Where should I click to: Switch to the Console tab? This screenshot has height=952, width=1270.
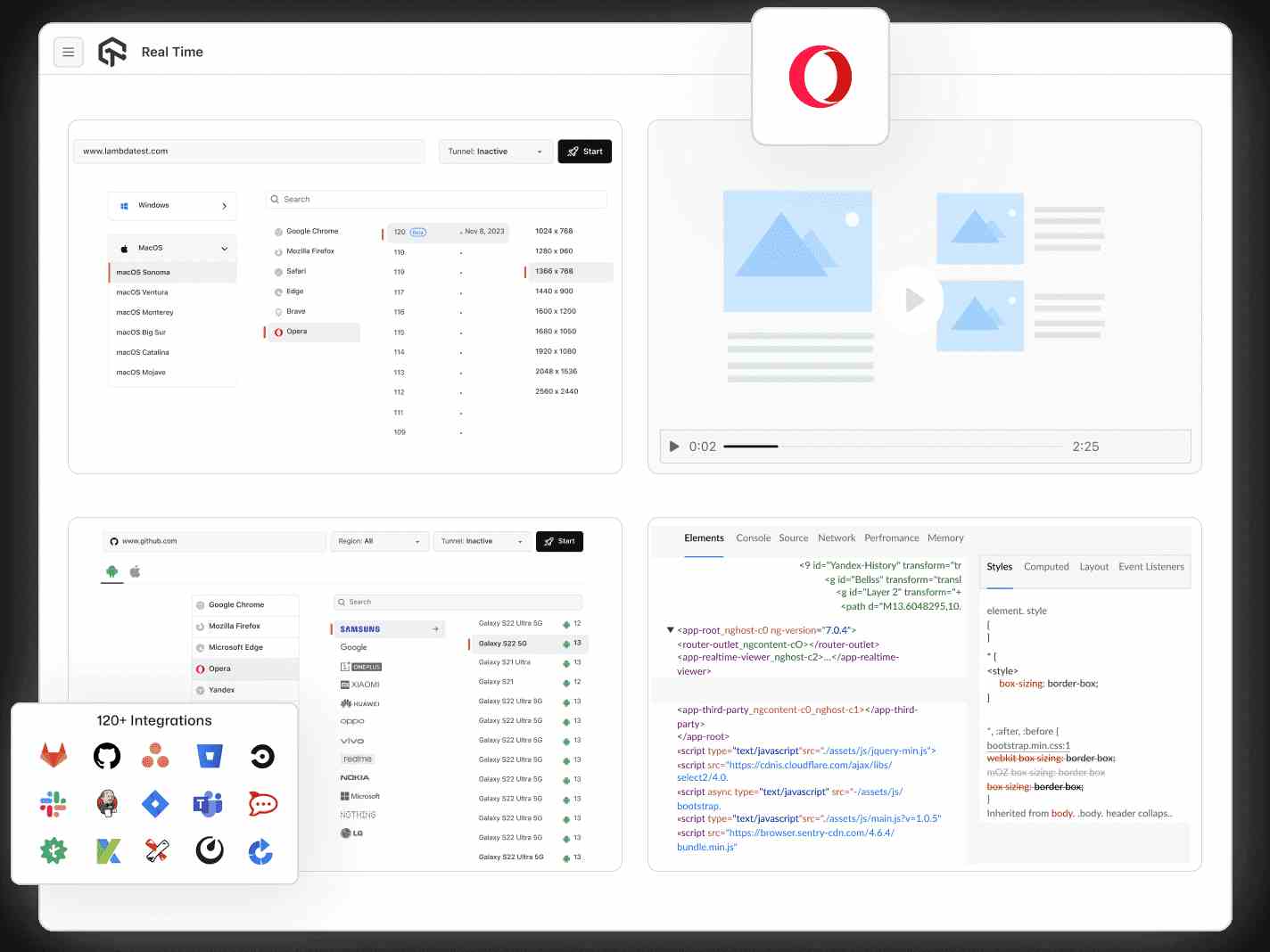(x=753, y=538)
